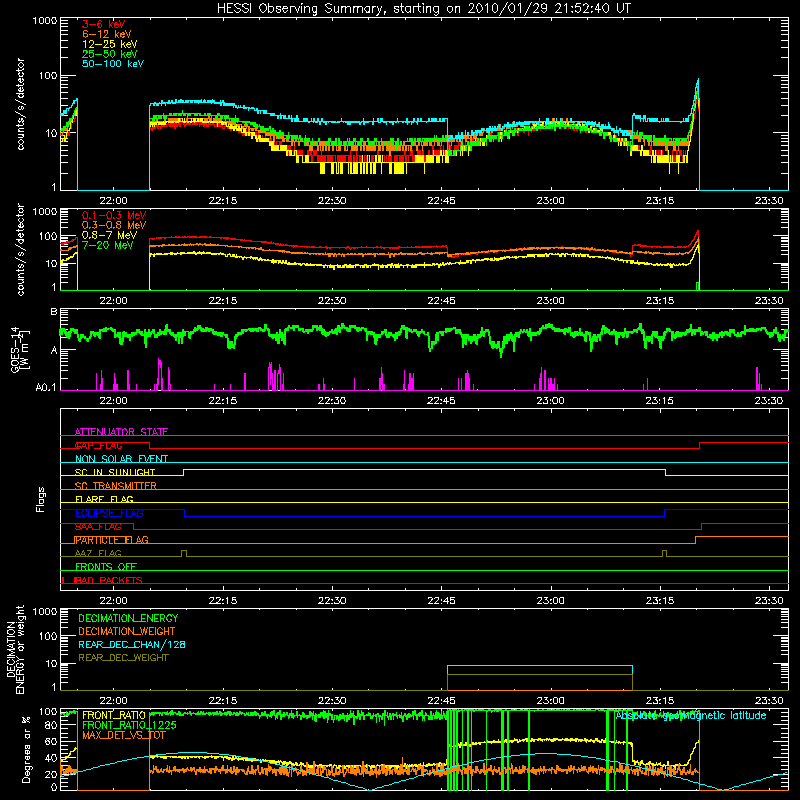Click the REAR_DEC_WEIGHT legend label

pyautogui.click(x=123, y=658)
